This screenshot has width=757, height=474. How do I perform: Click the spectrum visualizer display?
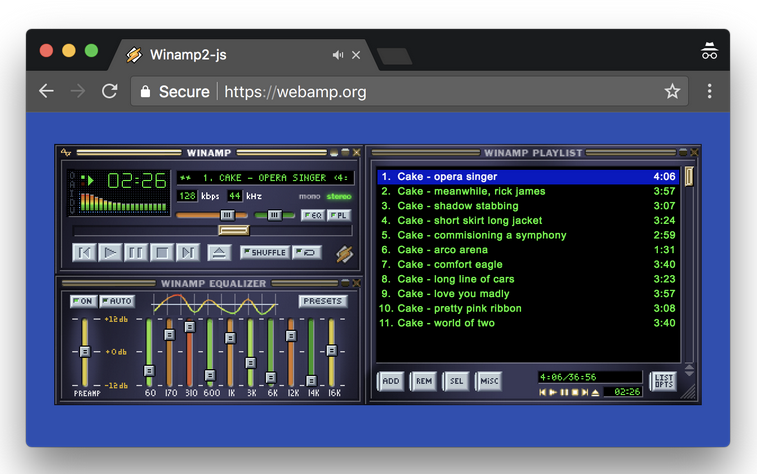(124, 202)
